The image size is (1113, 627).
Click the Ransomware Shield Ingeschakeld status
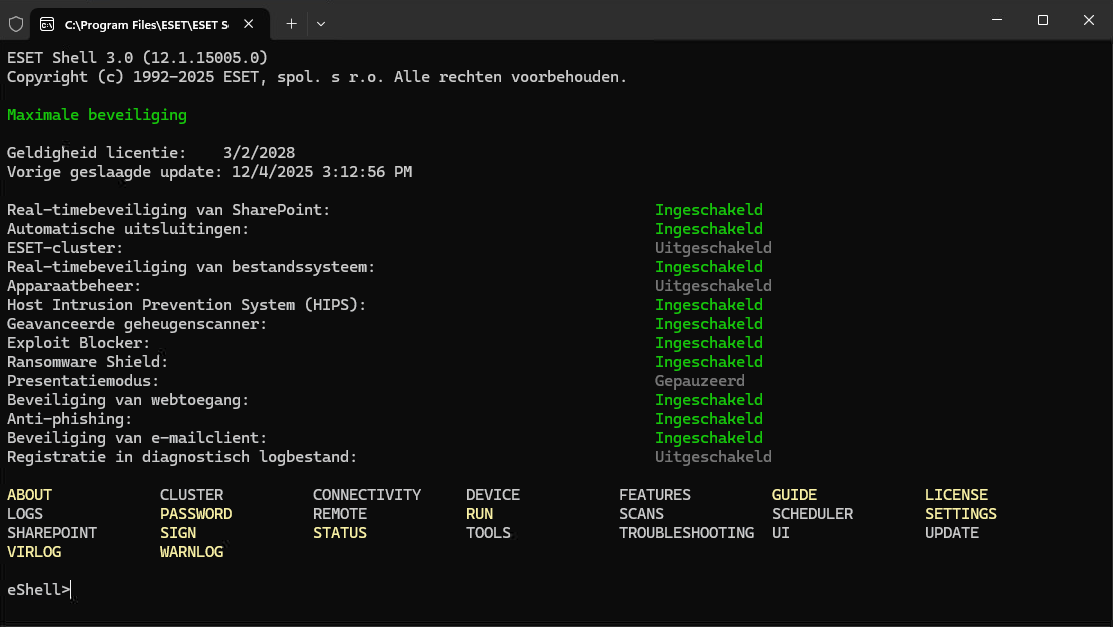[x=708, y=362]
